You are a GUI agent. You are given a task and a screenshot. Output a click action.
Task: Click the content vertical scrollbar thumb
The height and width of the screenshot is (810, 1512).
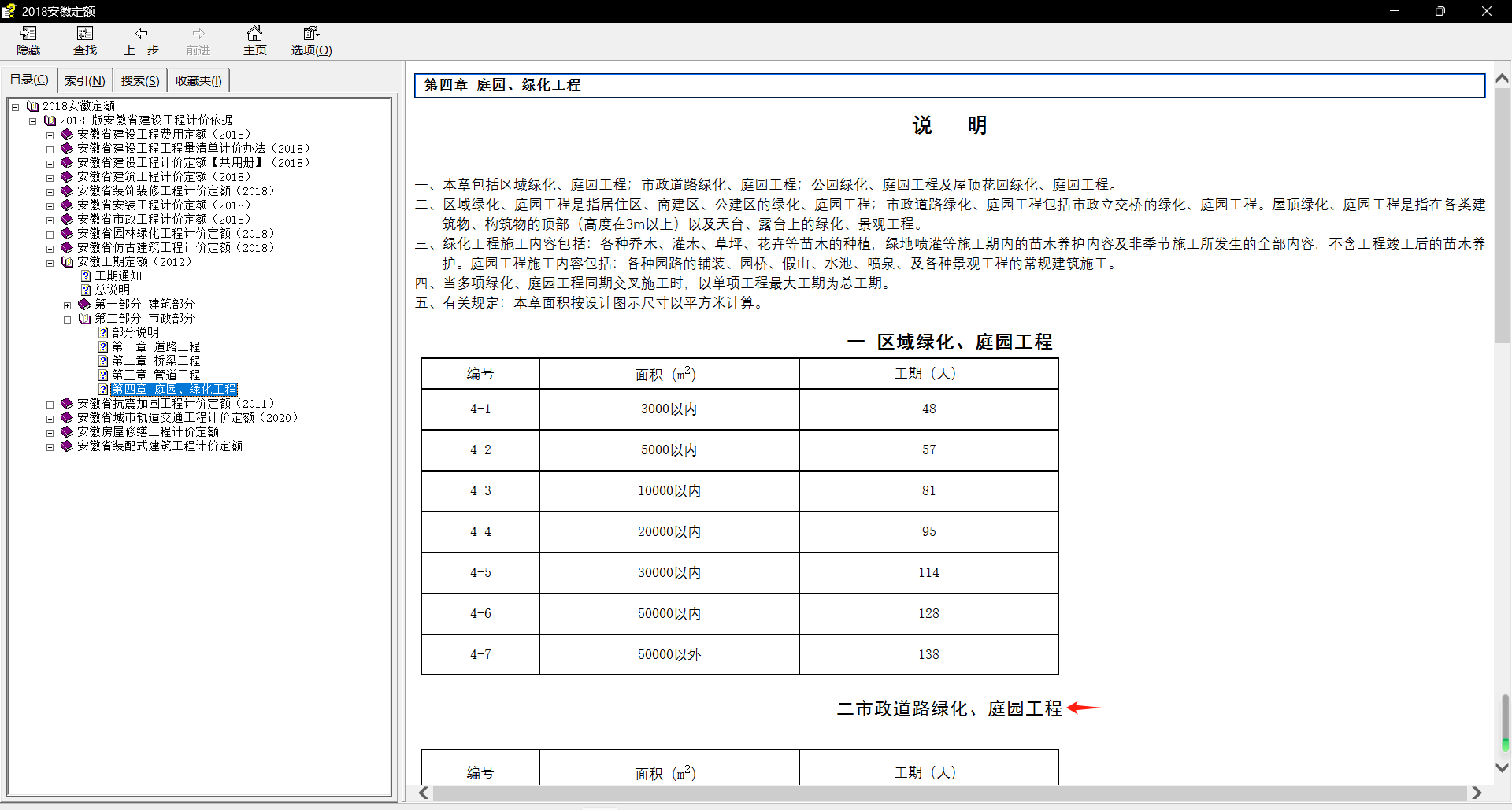tap(1502, 216)
